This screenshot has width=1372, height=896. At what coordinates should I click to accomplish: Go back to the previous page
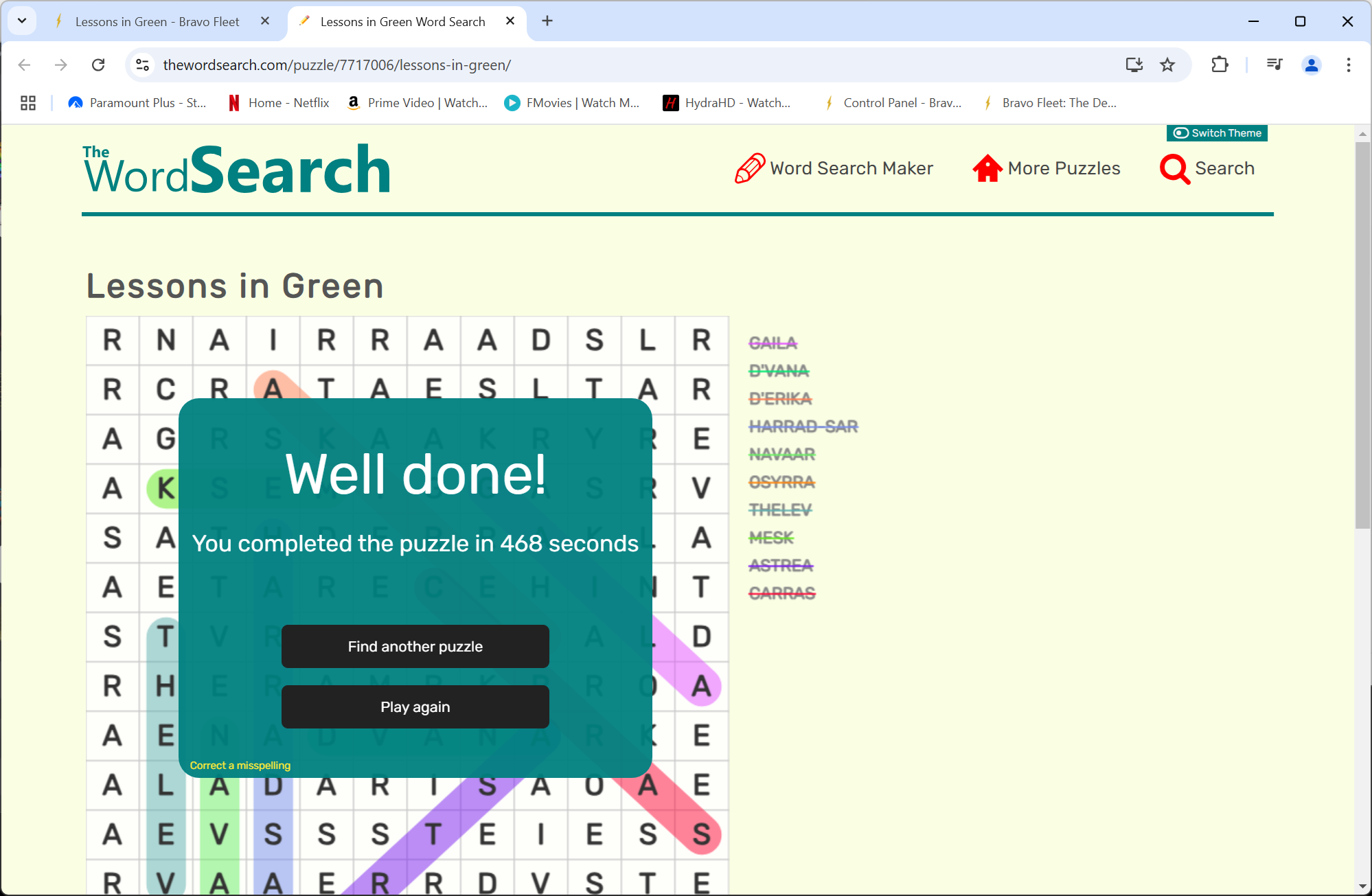[x=25, y=65]
